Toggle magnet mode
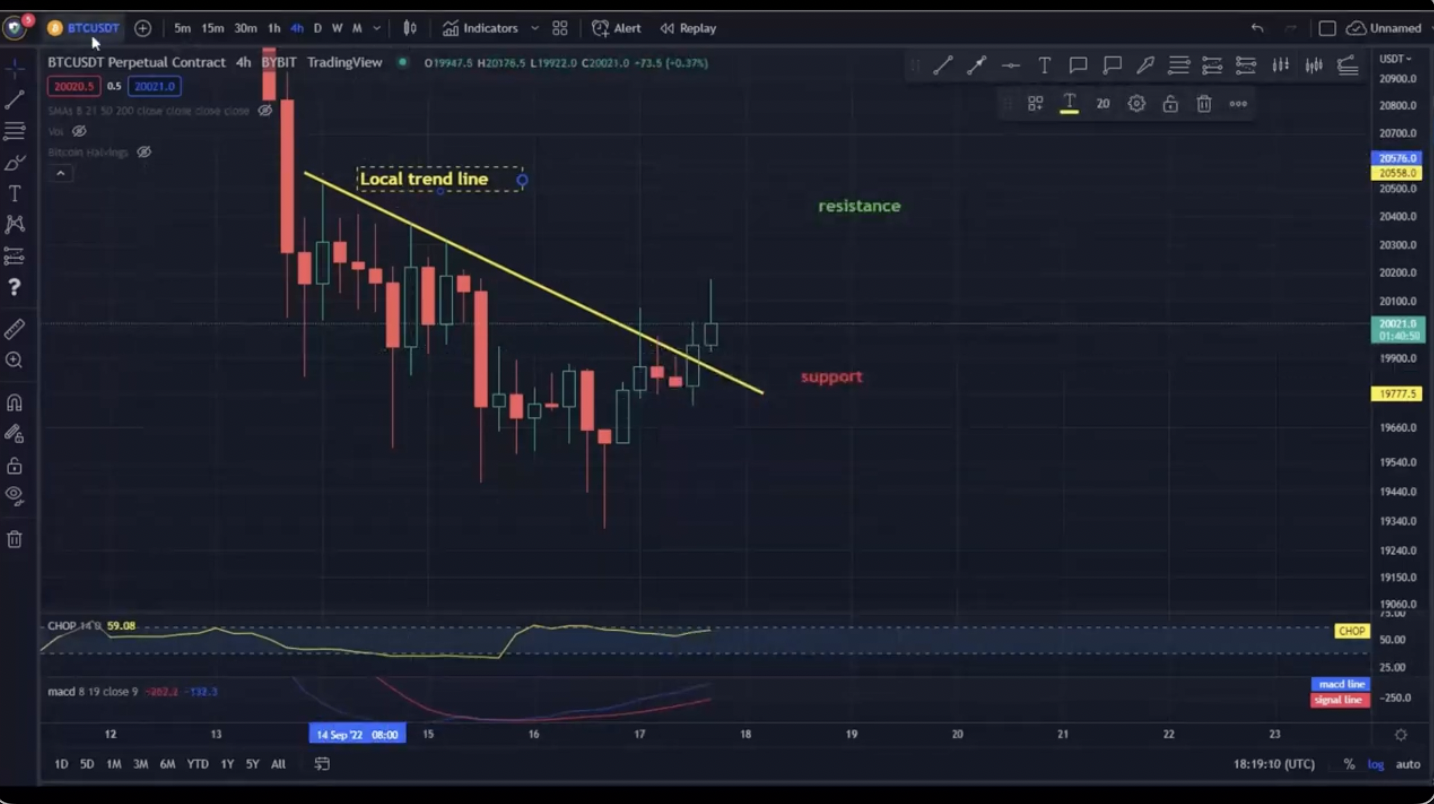 click(x=14, y=403)
